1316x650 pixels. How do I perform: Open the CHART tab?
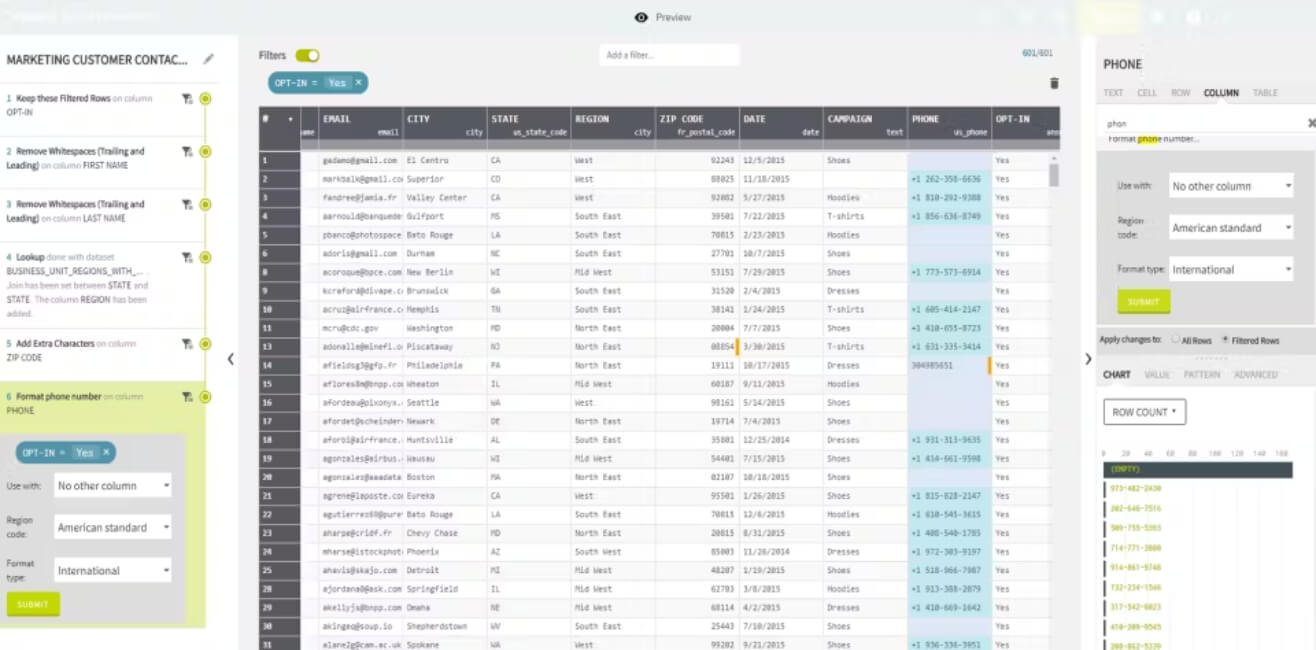(x=1116, y=375)
